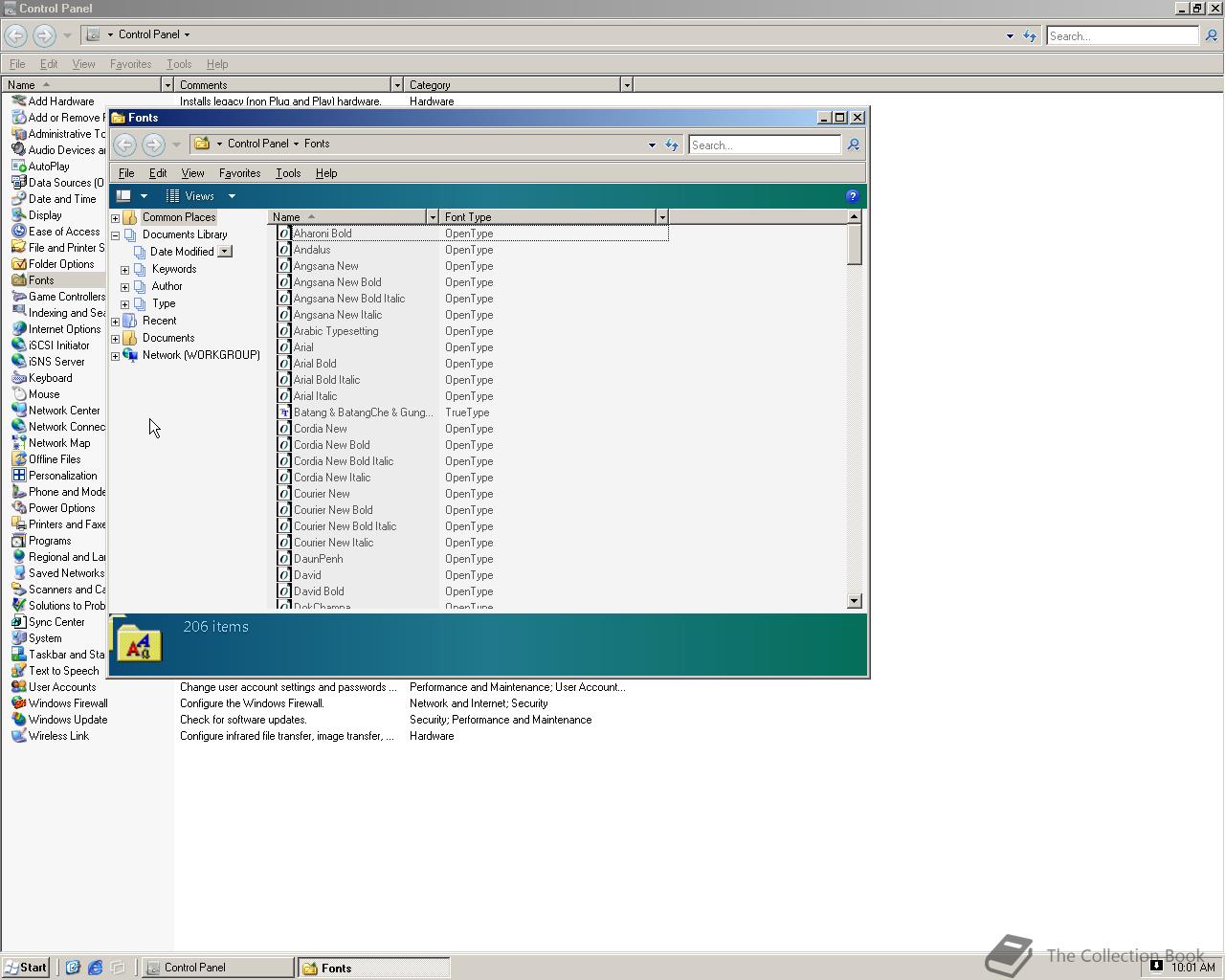Open the File menu in Fonts window
This screenshot has height=980, width=1225.
126,173
